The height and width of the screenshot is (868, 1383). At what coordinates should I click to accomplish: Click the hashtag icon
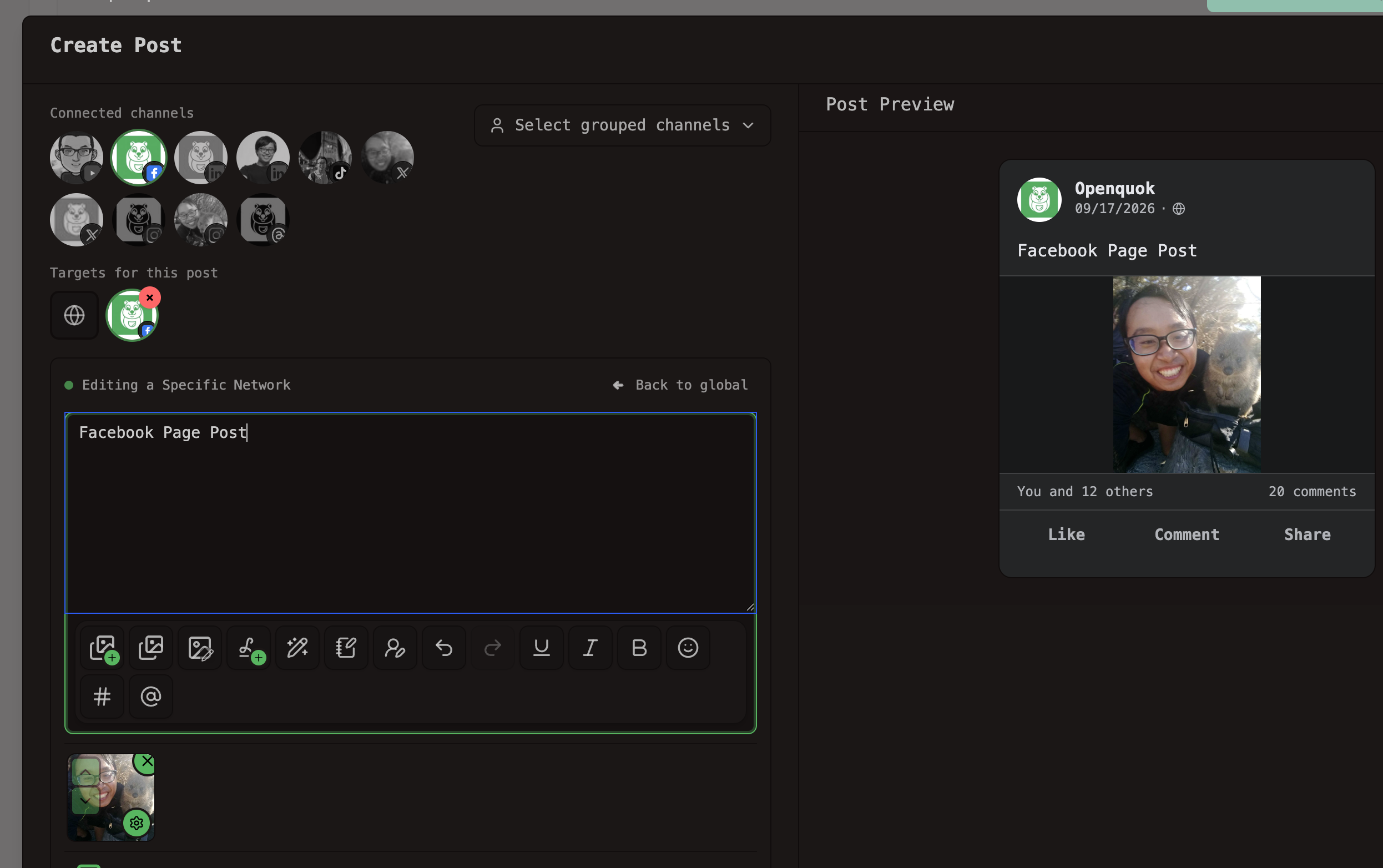pyautogui.click(x=102, y=697)
